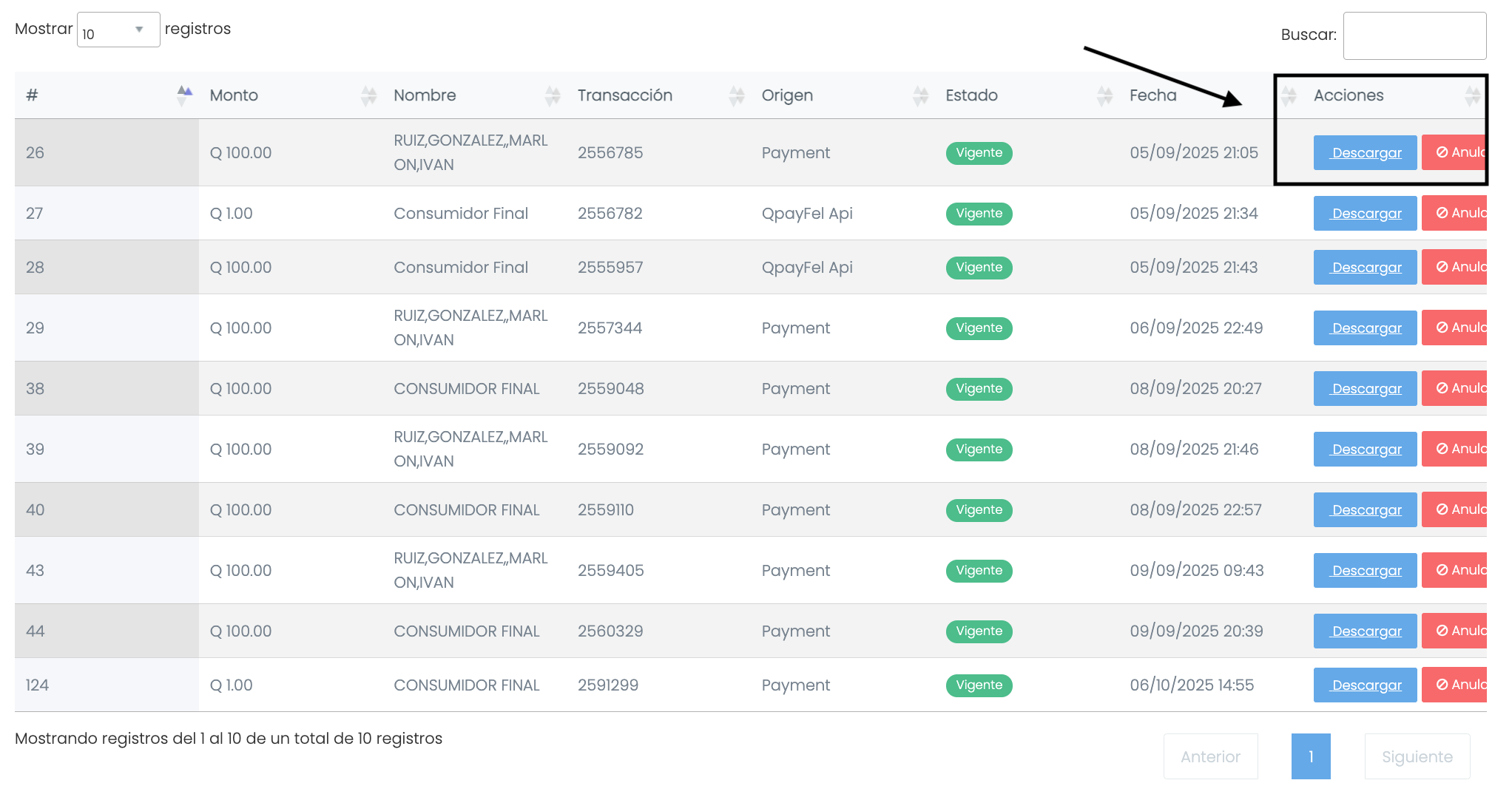
Task: Click the sort arrows on # column
Action: click(184, 95)
